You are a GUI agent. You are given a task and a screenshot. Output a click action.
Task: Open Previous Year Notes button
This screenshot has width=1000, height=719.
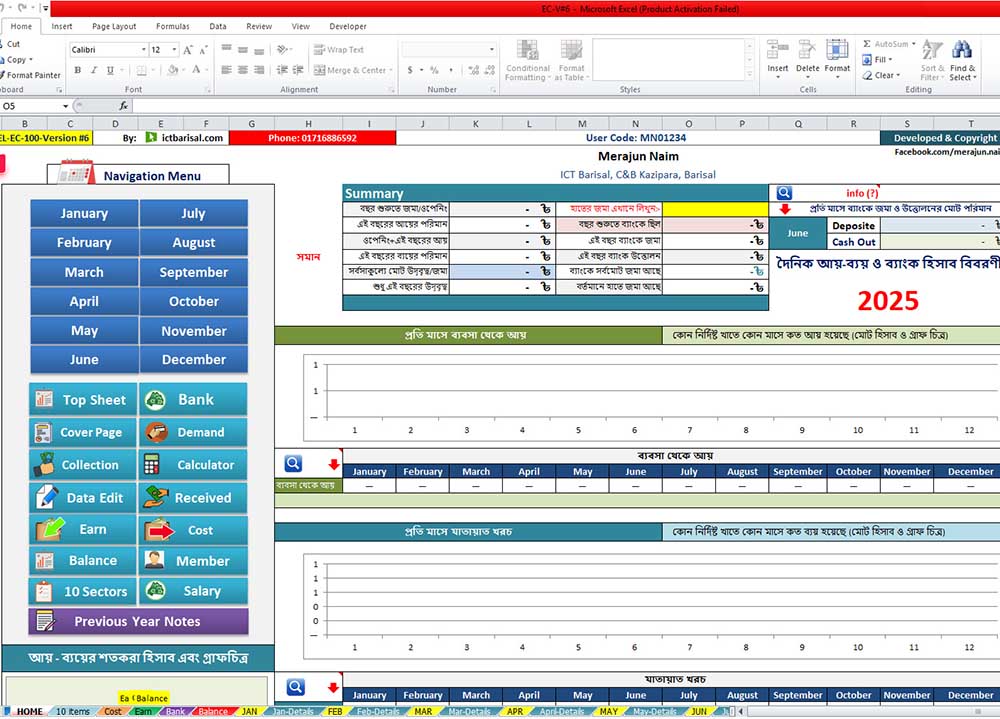[x=138, y=621]
